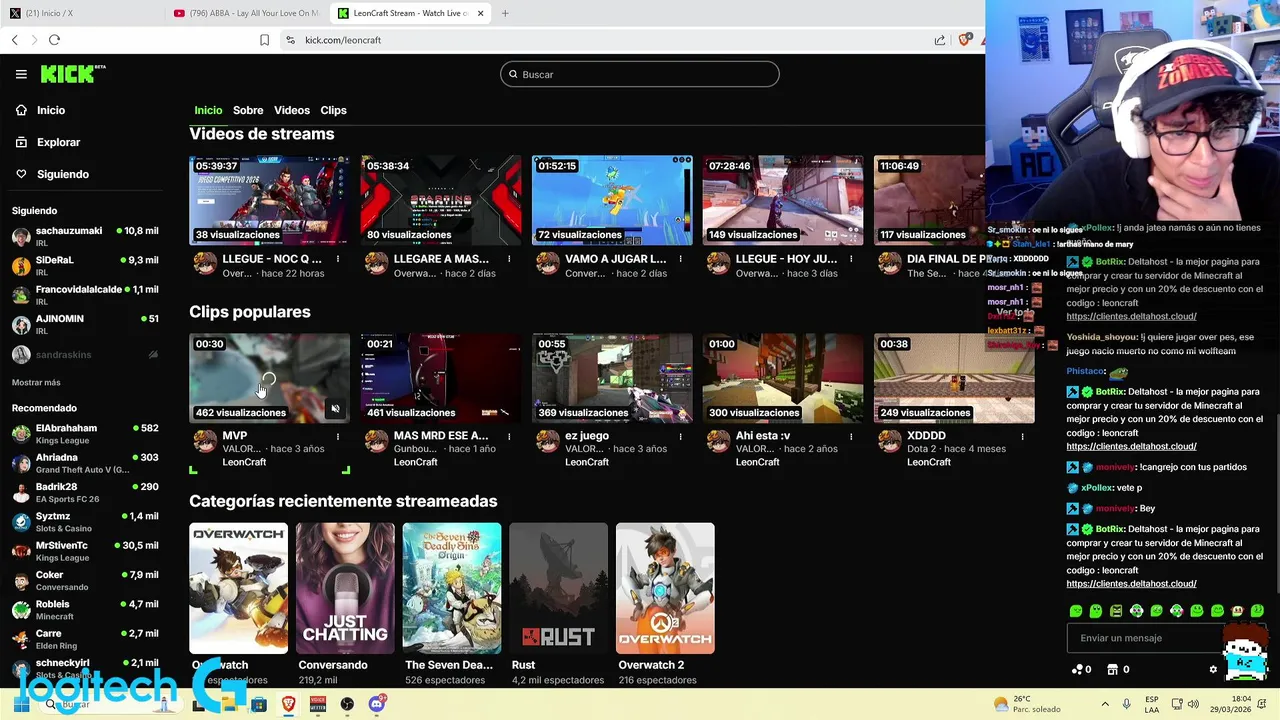The width and height of the screenshot is (1280, 720).
Task: Open MrStivenTc recommended channel
Action: pos(85,551)
